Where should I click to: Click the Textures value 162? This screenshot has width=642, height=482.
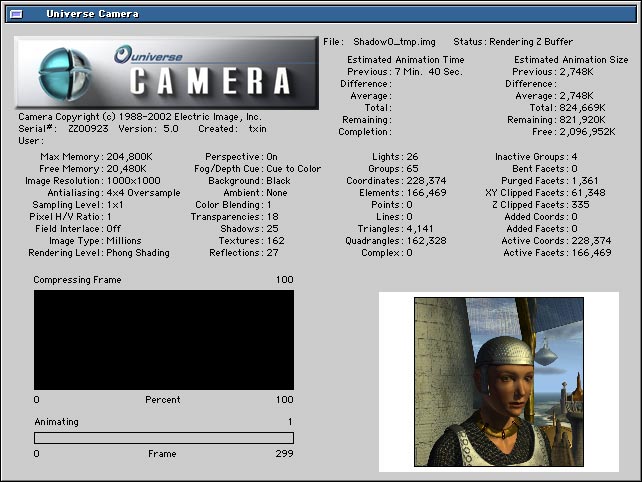276,240
